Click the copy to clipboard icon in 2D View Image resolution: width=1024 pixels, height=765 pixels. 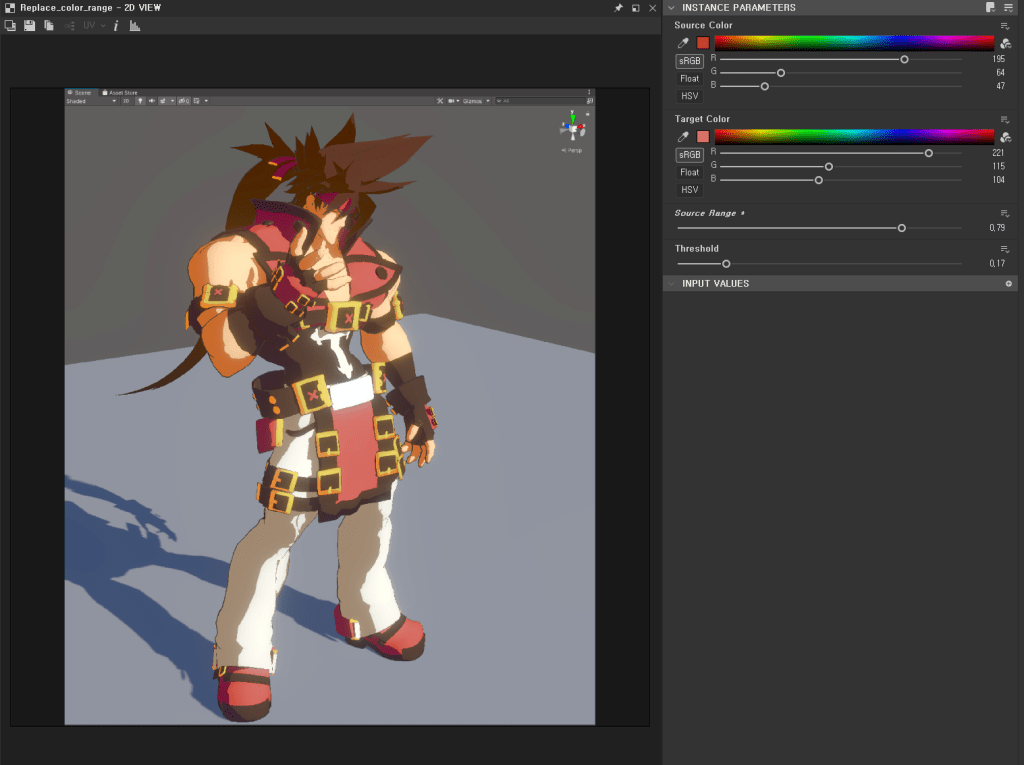click(x=48, y=25)
